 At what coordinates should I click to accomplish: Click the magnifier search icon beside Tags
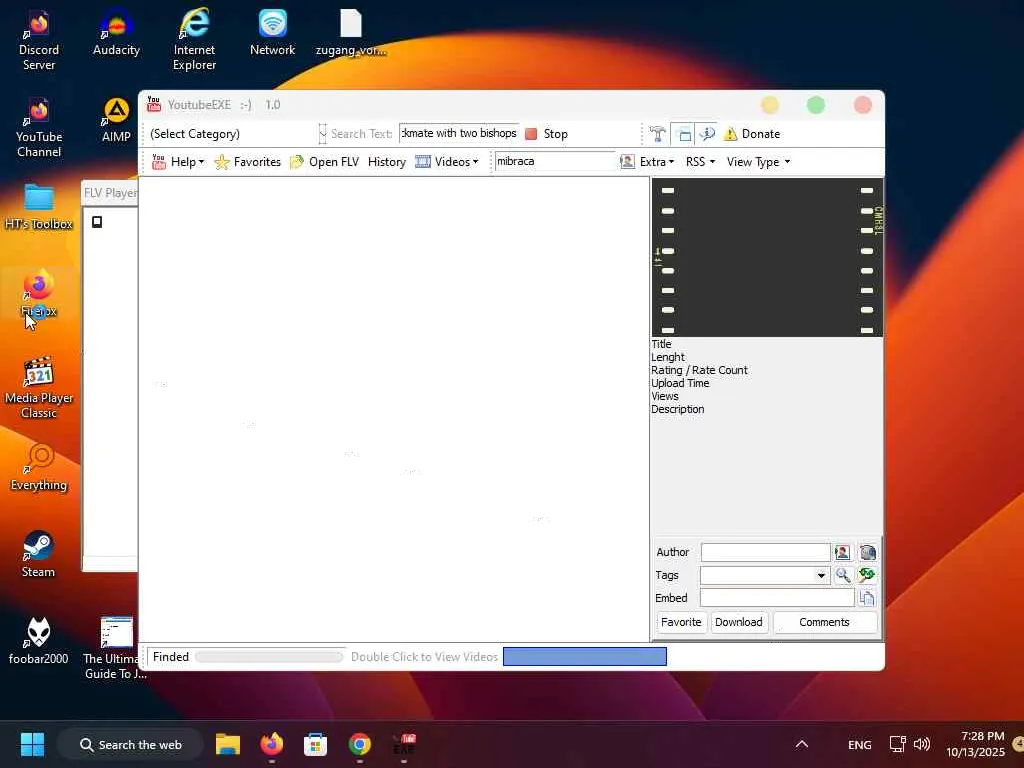point(842,575)
